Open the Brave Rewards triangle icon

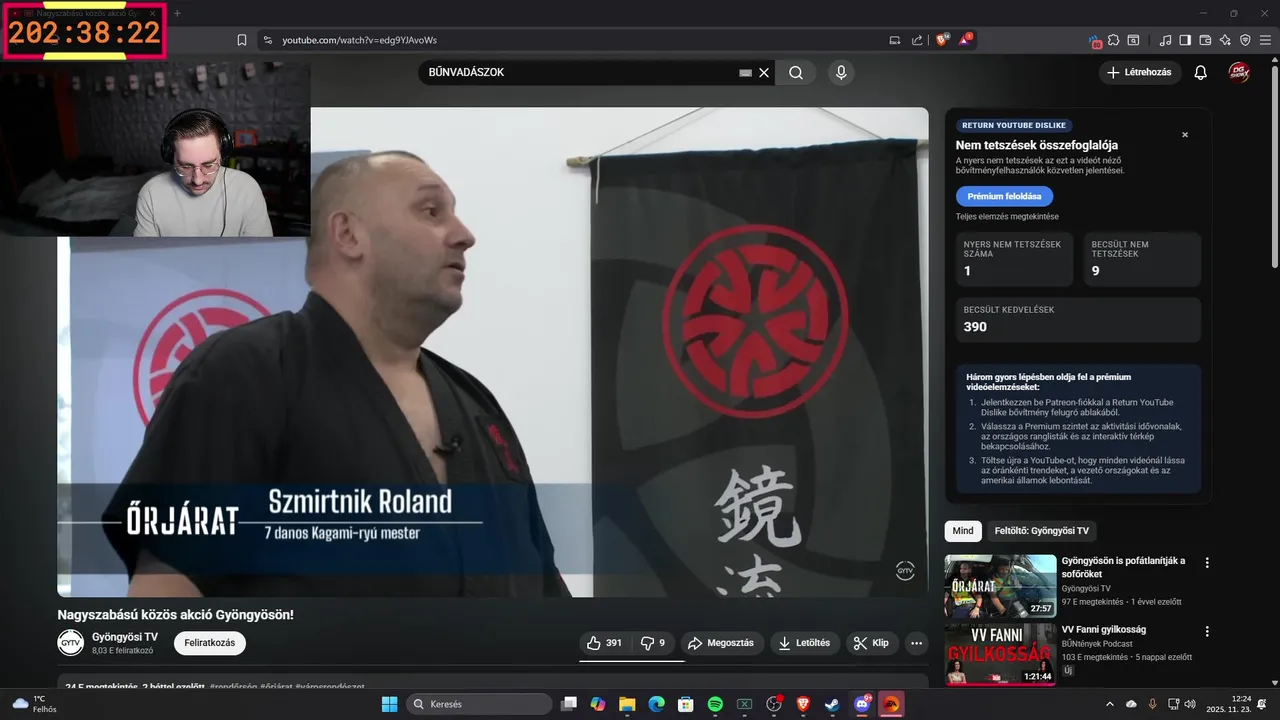coord(966,40)
